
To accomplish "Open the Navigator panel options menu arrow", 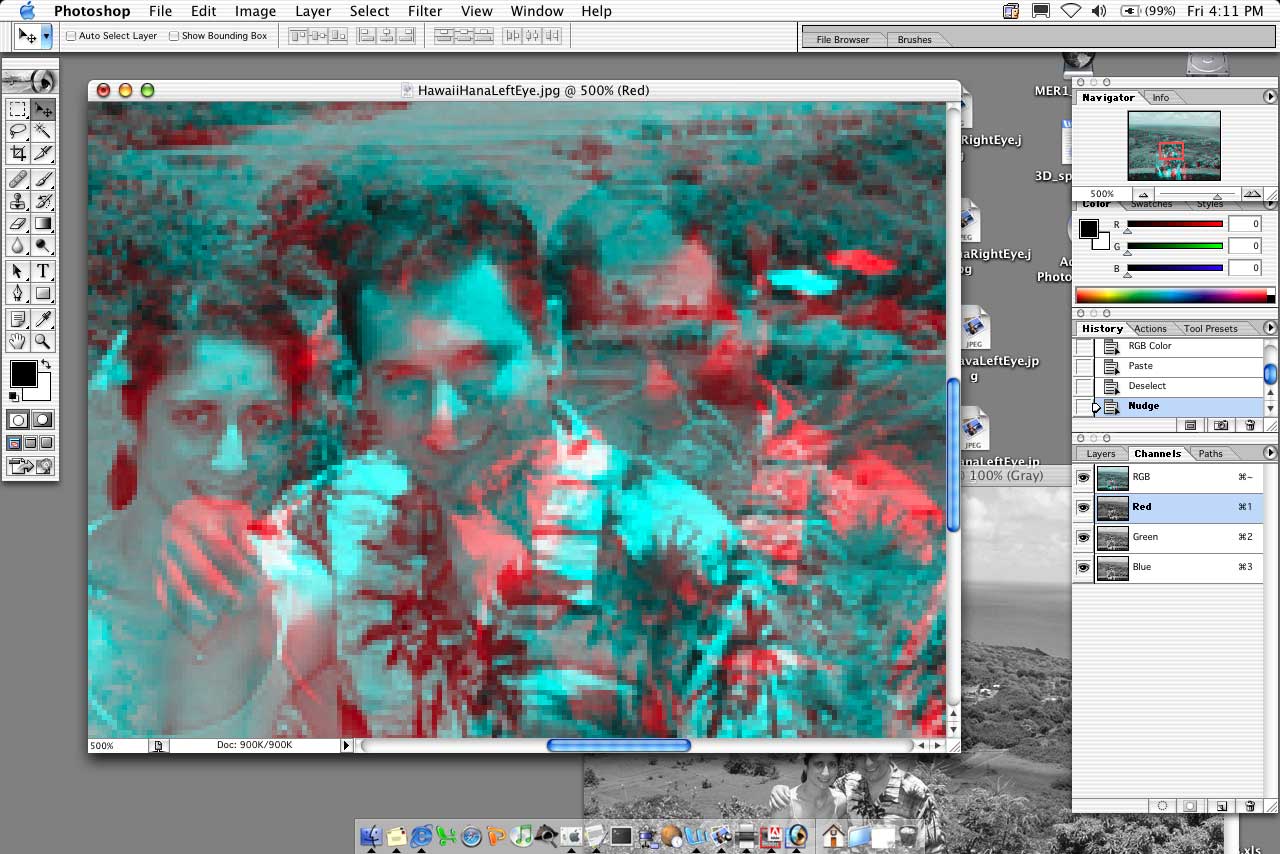I will coord(1270,97).
